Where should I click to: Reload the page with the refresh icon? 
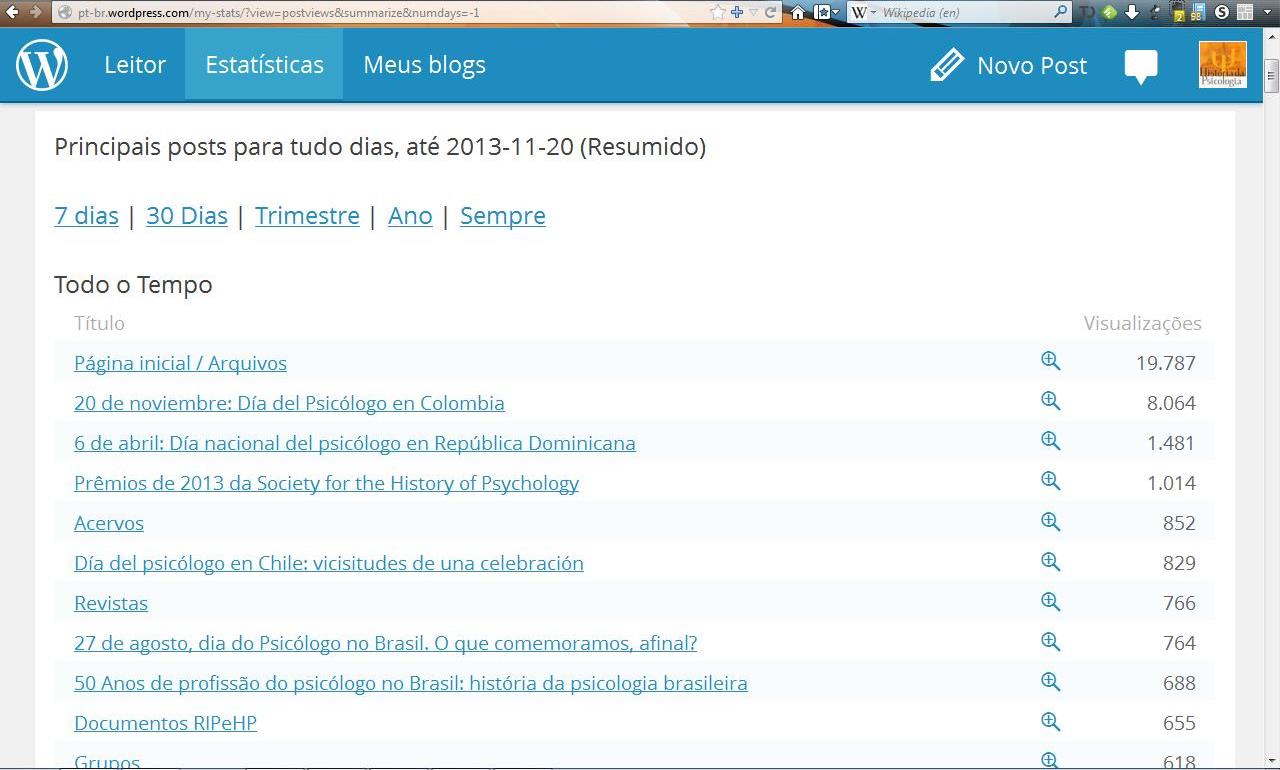click(x=771, y=12)
